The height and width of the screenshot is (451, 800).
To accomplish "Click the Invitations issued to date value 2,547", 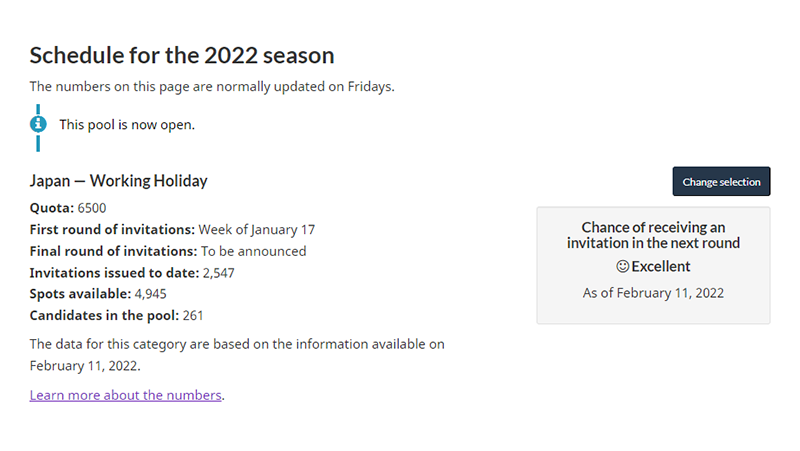I will tap(218, 273).
